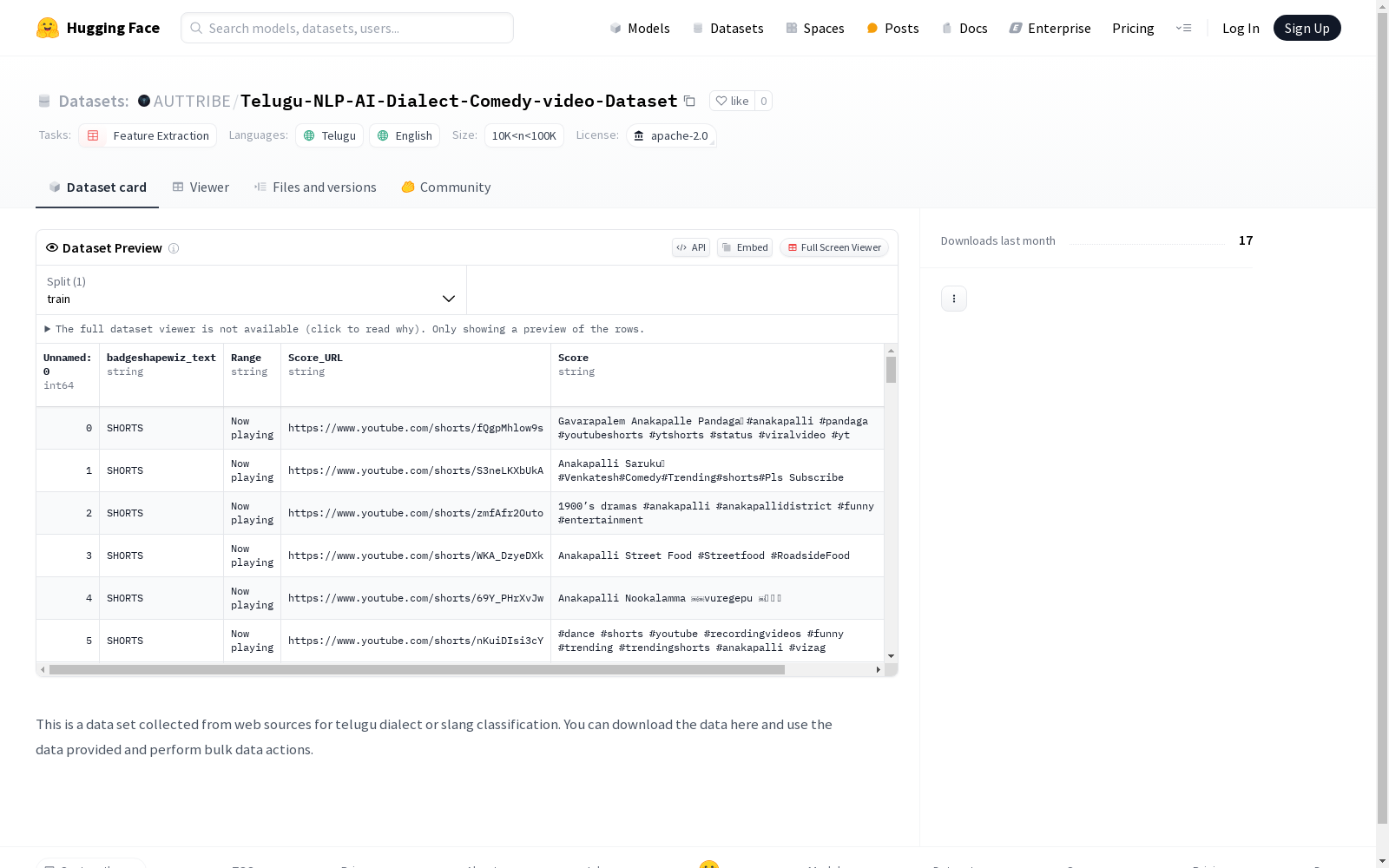The image size is (1389, 868).
Task: Click the preview table vertical scrollbar
Action: point(891,370)
